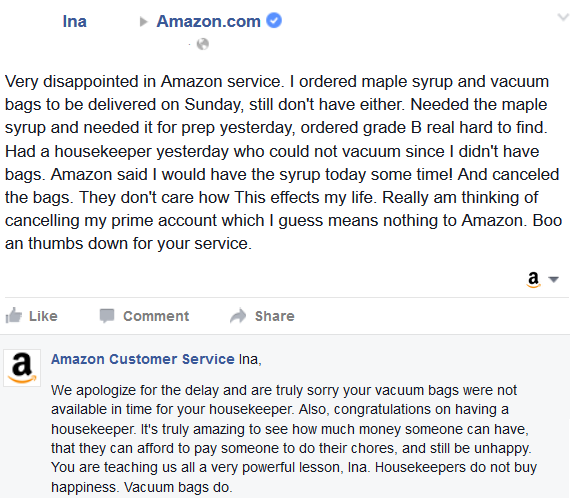Click the Share text label
The image size is (570, 498).
coord(275,316)
